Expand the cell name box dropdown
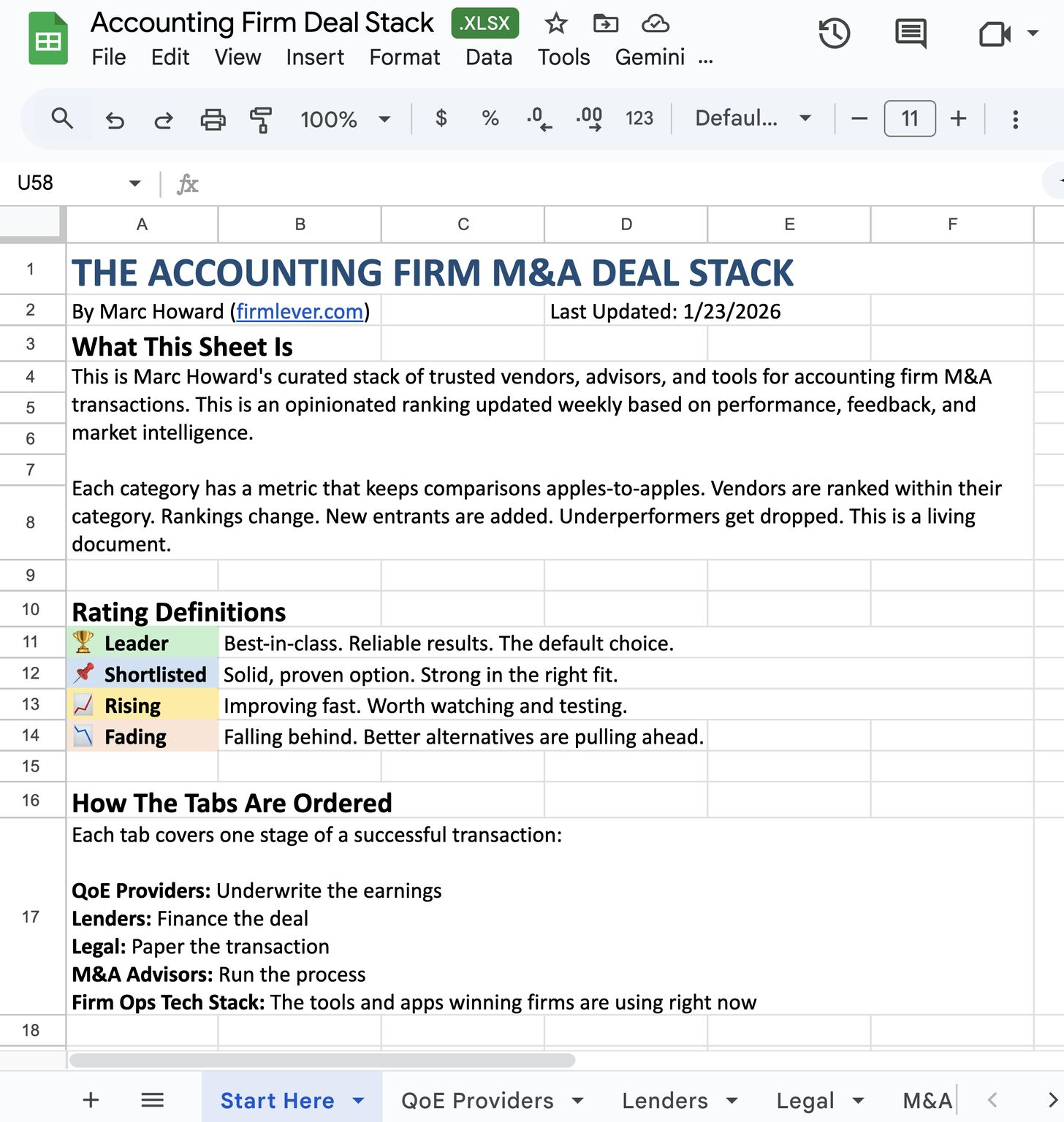The width and height of the screenshot is (1064, 1122). point(134,183)
